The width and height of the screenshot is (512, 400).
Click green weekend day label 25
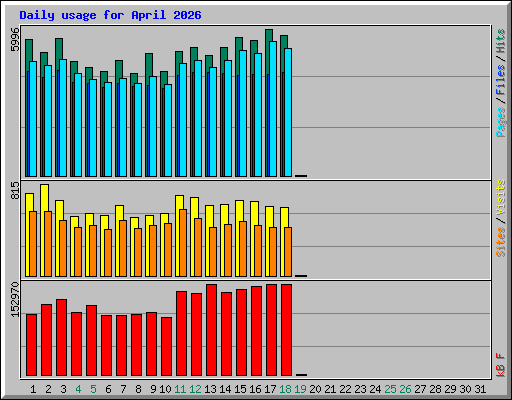pos(390,389)
